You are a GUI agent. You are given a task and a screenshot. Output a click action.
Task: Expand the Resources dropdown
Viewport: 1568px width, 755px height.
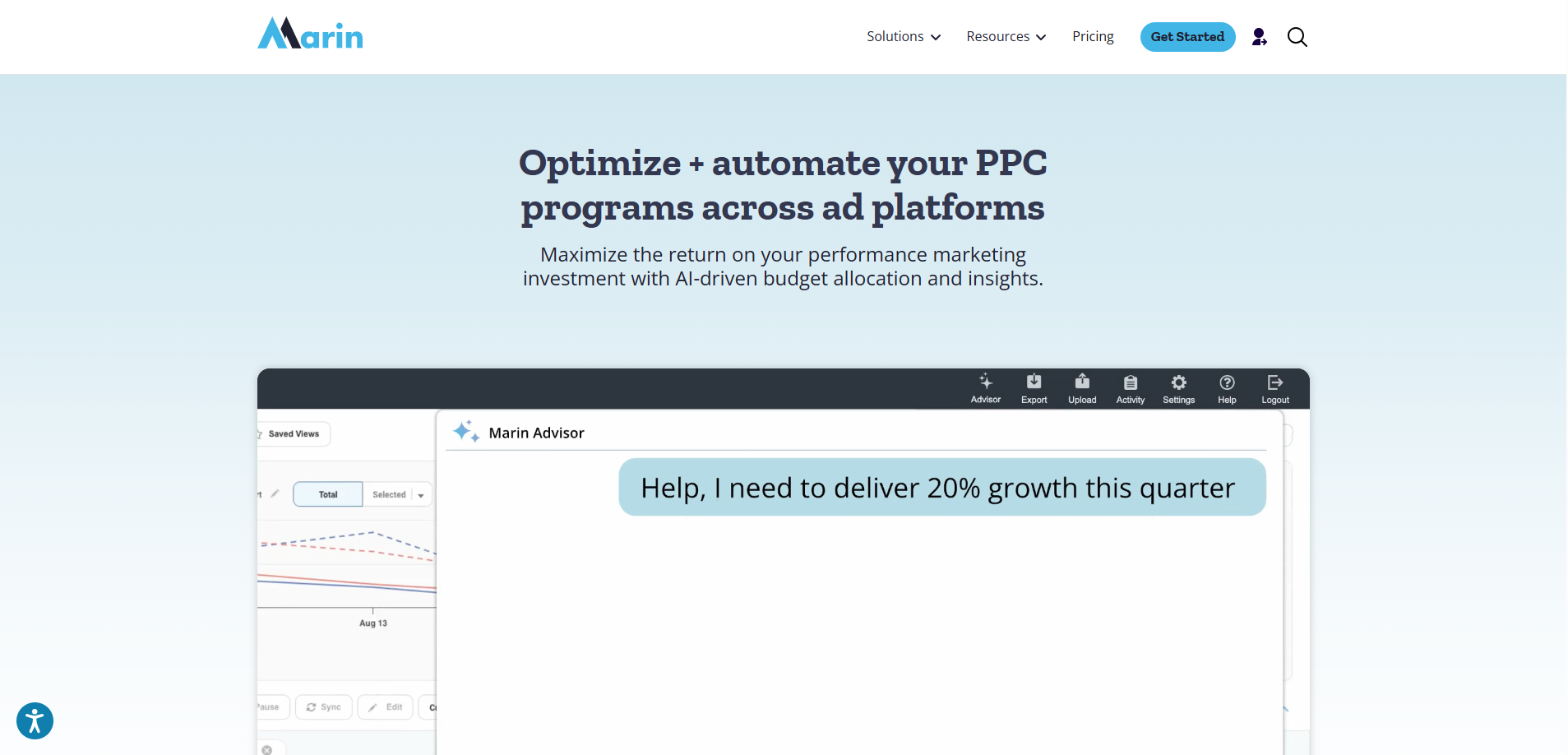[x=1006, y=36]
